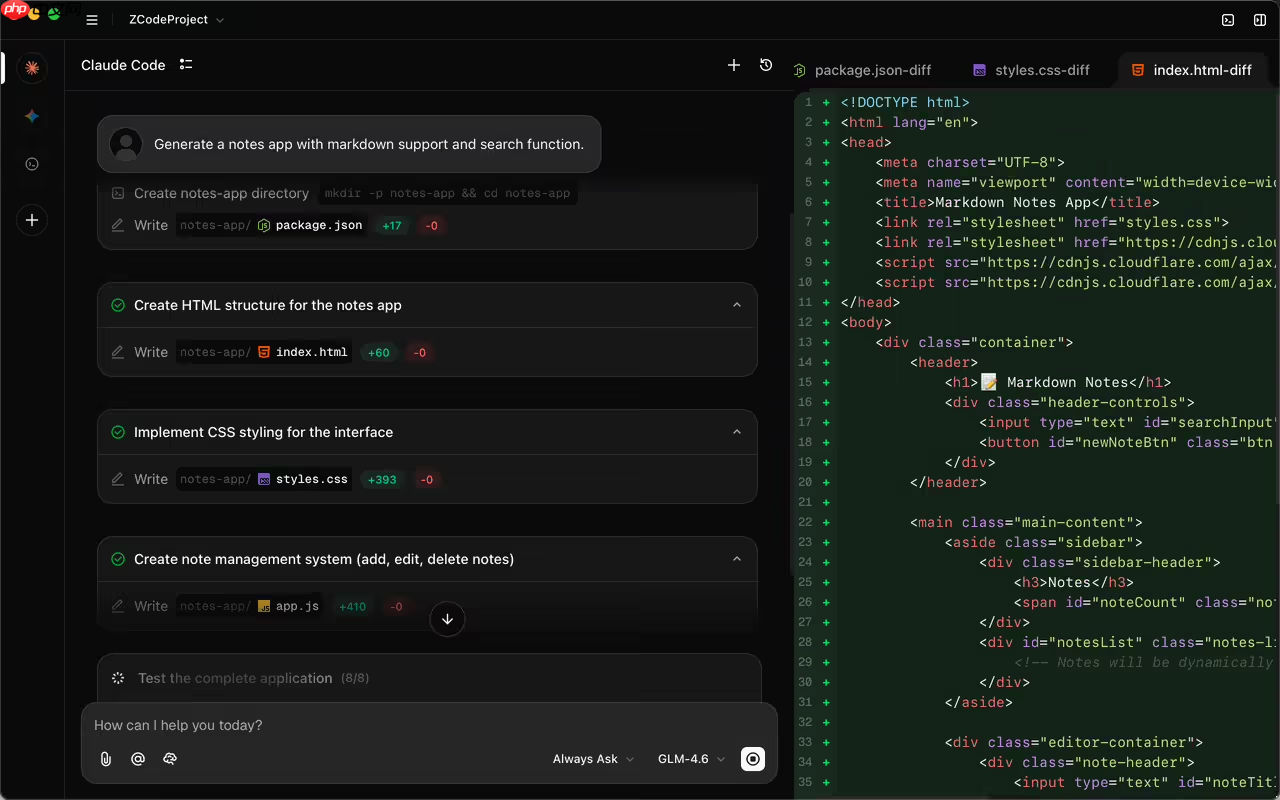Toggle the thinking brain icon in the chat bar
The width and height of the screenshot is (1280, 800).
(x=170, y=758)
